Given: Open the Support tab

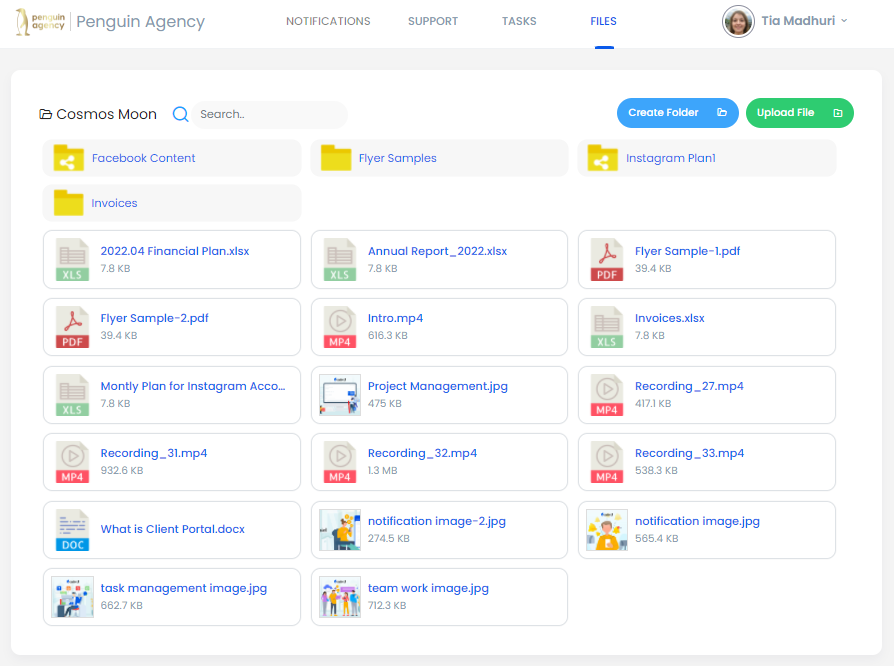Looking at the screenshot, I should 433,21.
